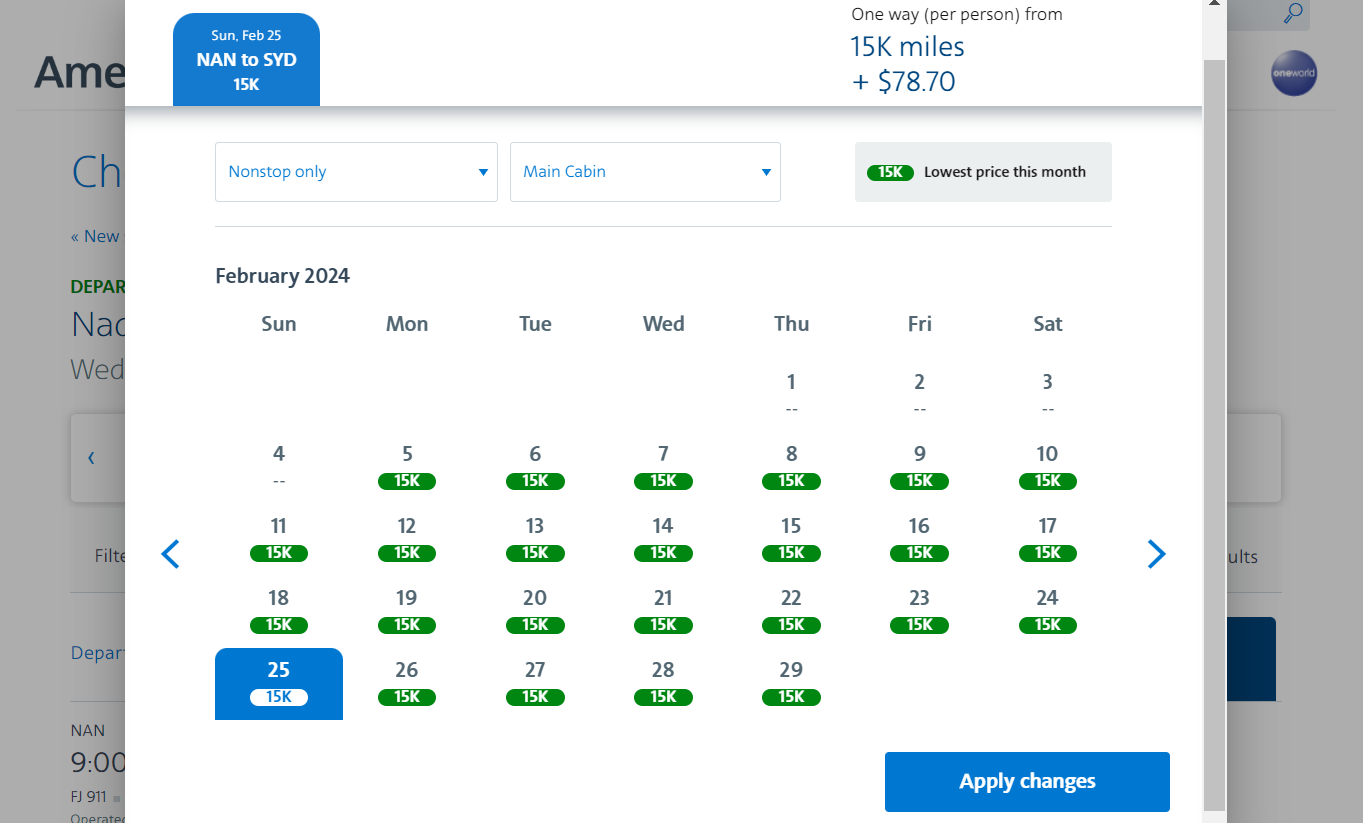Go to January using the left arrow
The width and height of the screenshot is (1363, 823).
coord(170,554)
